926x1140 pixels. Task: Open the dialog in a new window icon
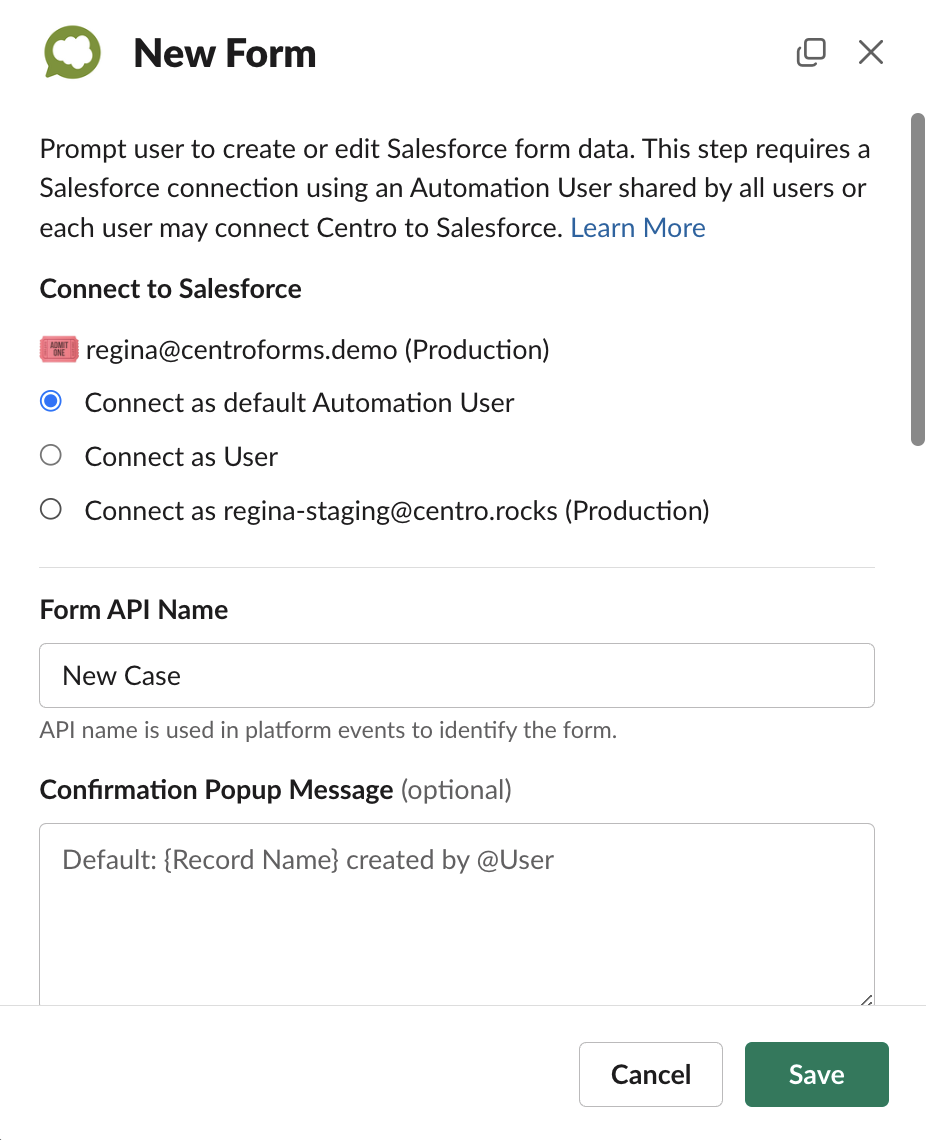tap(811, 52)
